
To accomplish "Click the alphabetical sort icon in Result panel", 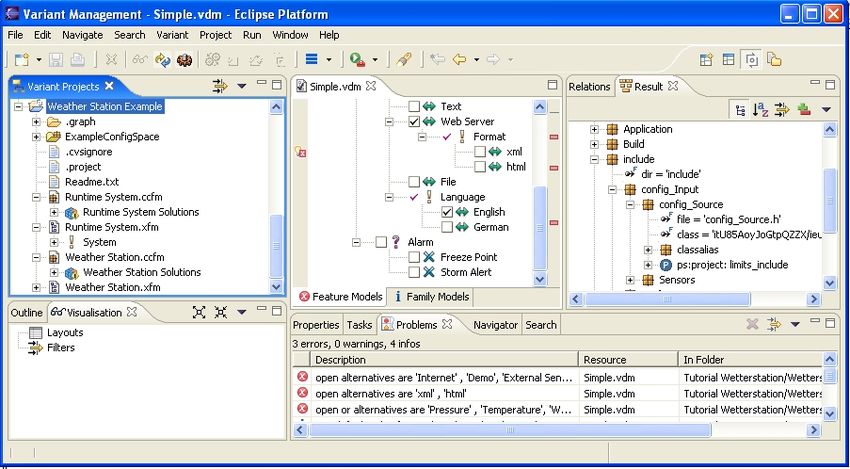I will [x=761, y=110].
